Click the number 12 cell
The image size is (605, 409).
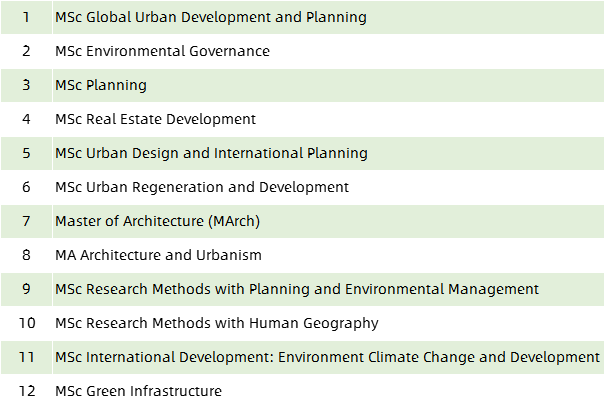(26, 391)
